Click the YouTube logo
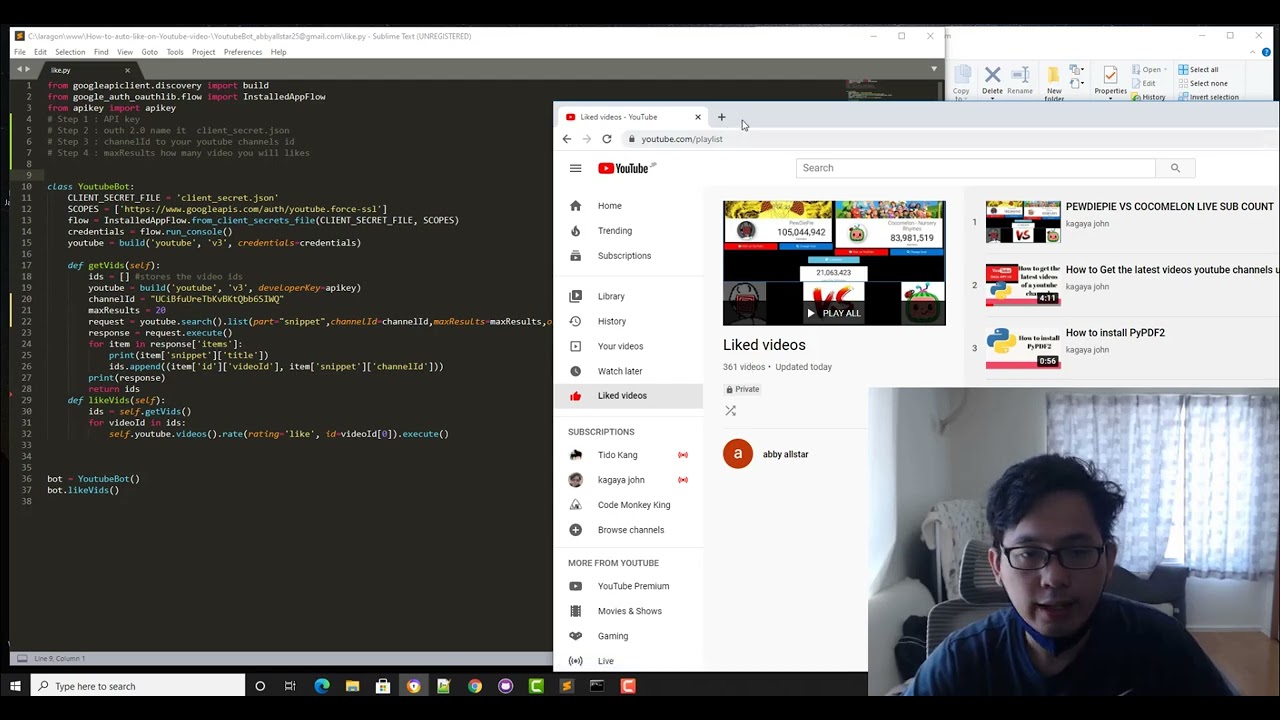Viewport: 1280px width, 720px height. point(626,168)
